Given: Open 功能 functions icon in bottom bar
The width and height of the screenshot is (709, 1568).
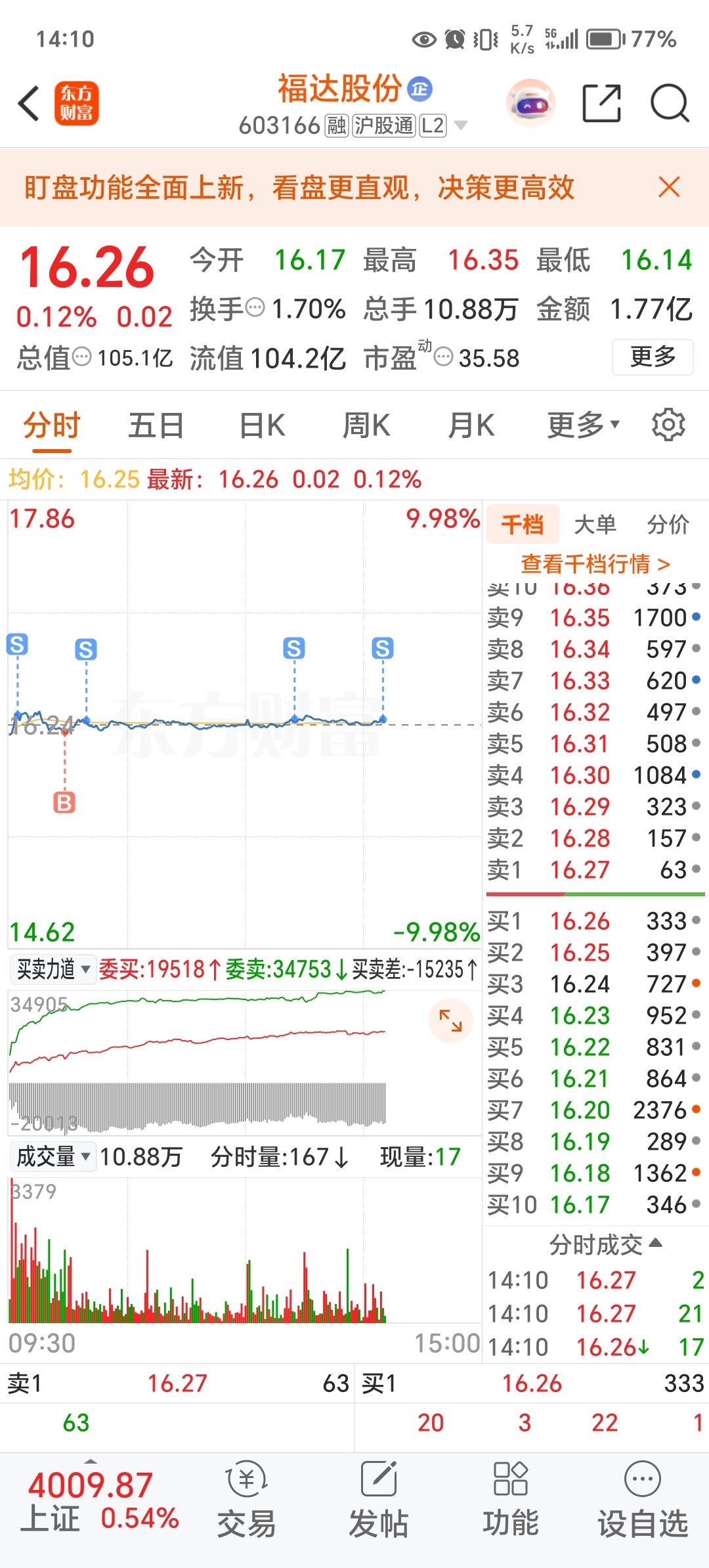Looking at the screenshot, I should tap(511, 1500).
